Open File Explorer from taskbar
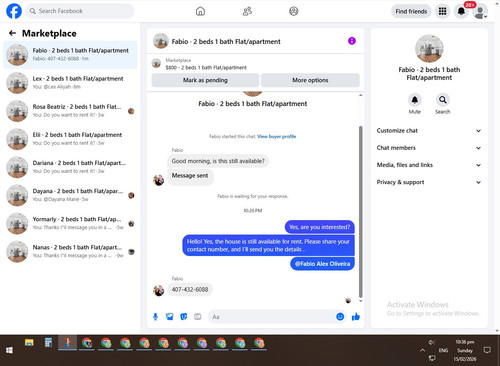The height and width of the screenshot is (366, 500). click(29, 343)
